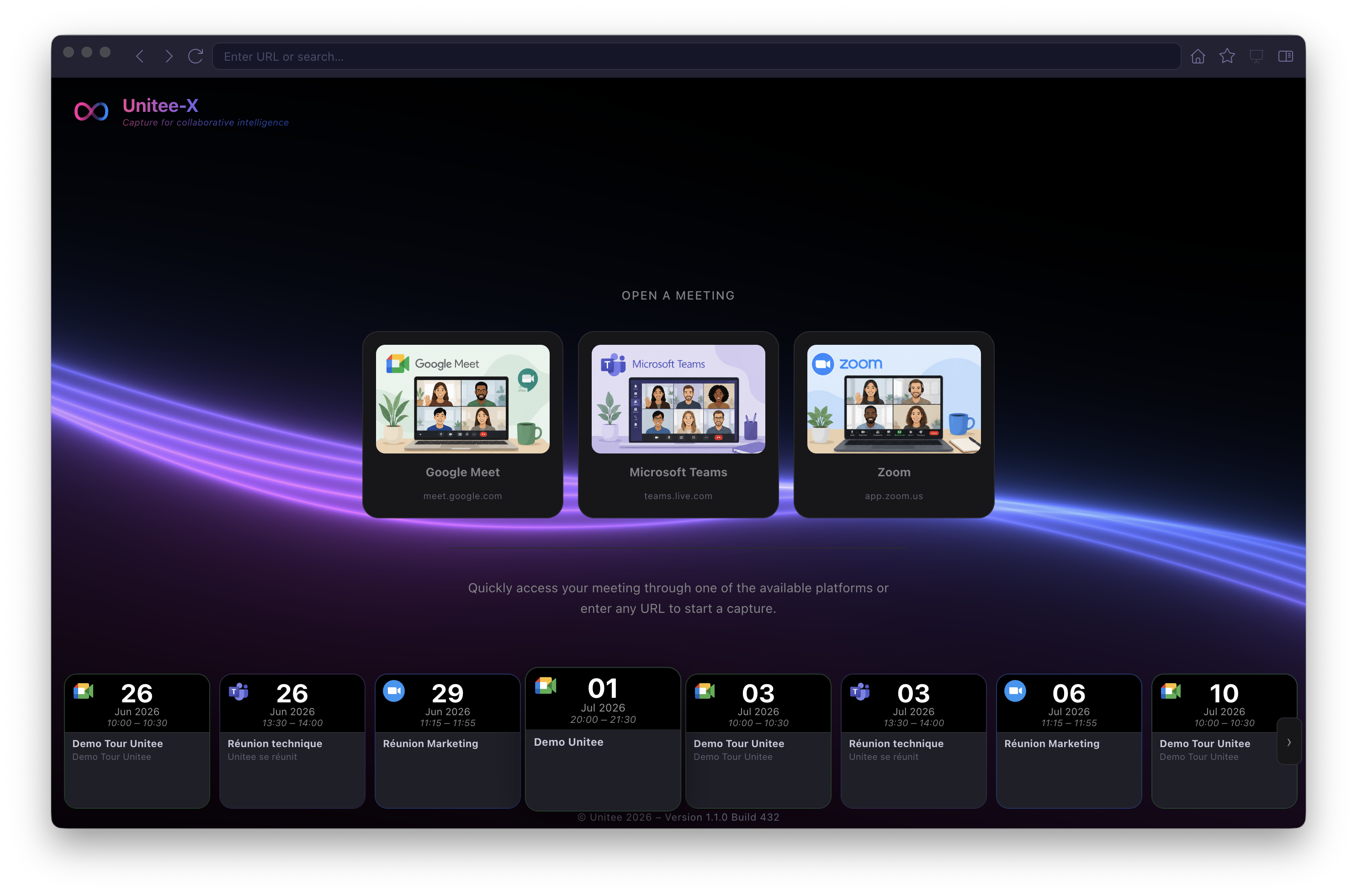Open the app.zoom.us link
The width and height of the screenshot is (1357, 896).
tap(893, 496)
